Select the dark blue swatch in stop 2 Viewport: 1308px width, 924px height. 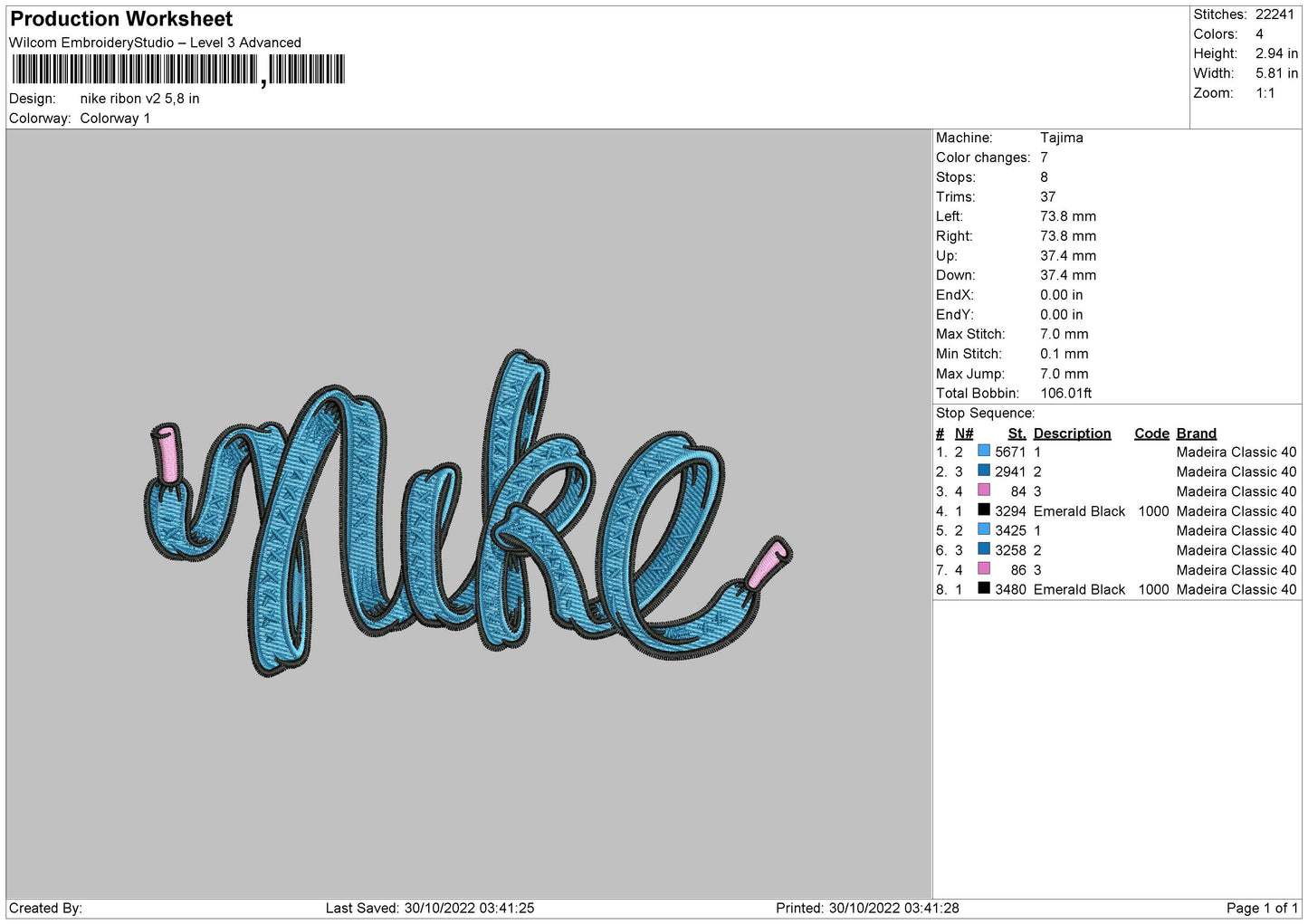coord(984,471)
